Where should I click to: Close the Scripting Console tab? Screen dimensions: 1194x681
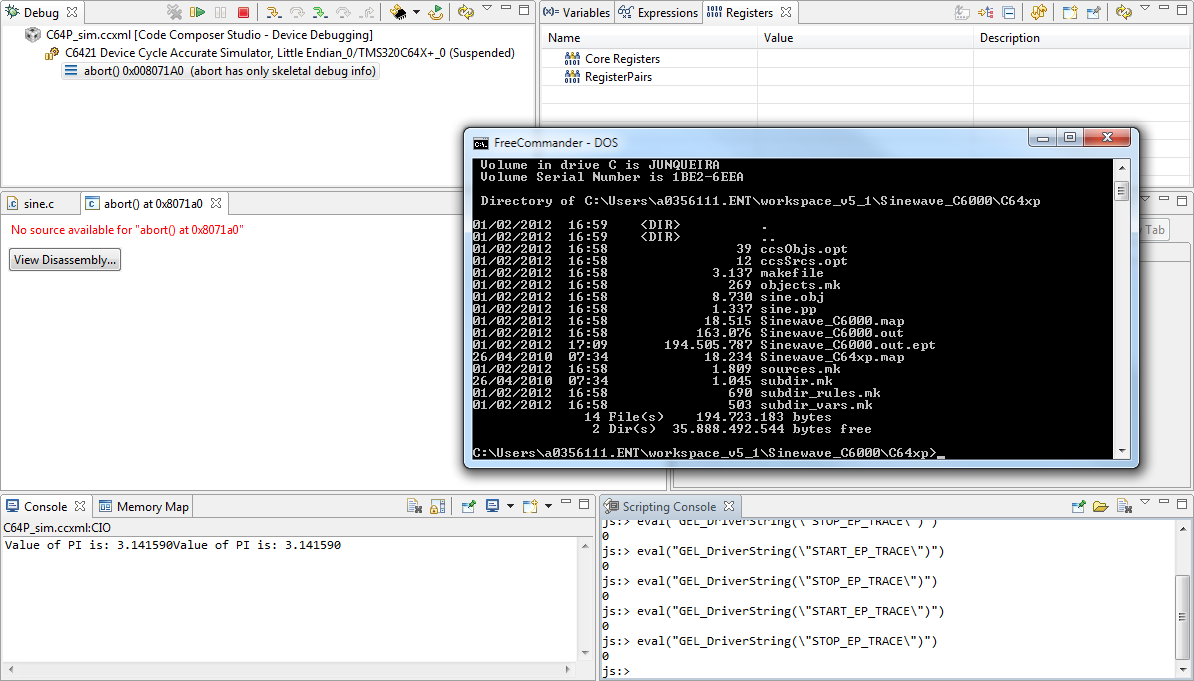(729, 507)
